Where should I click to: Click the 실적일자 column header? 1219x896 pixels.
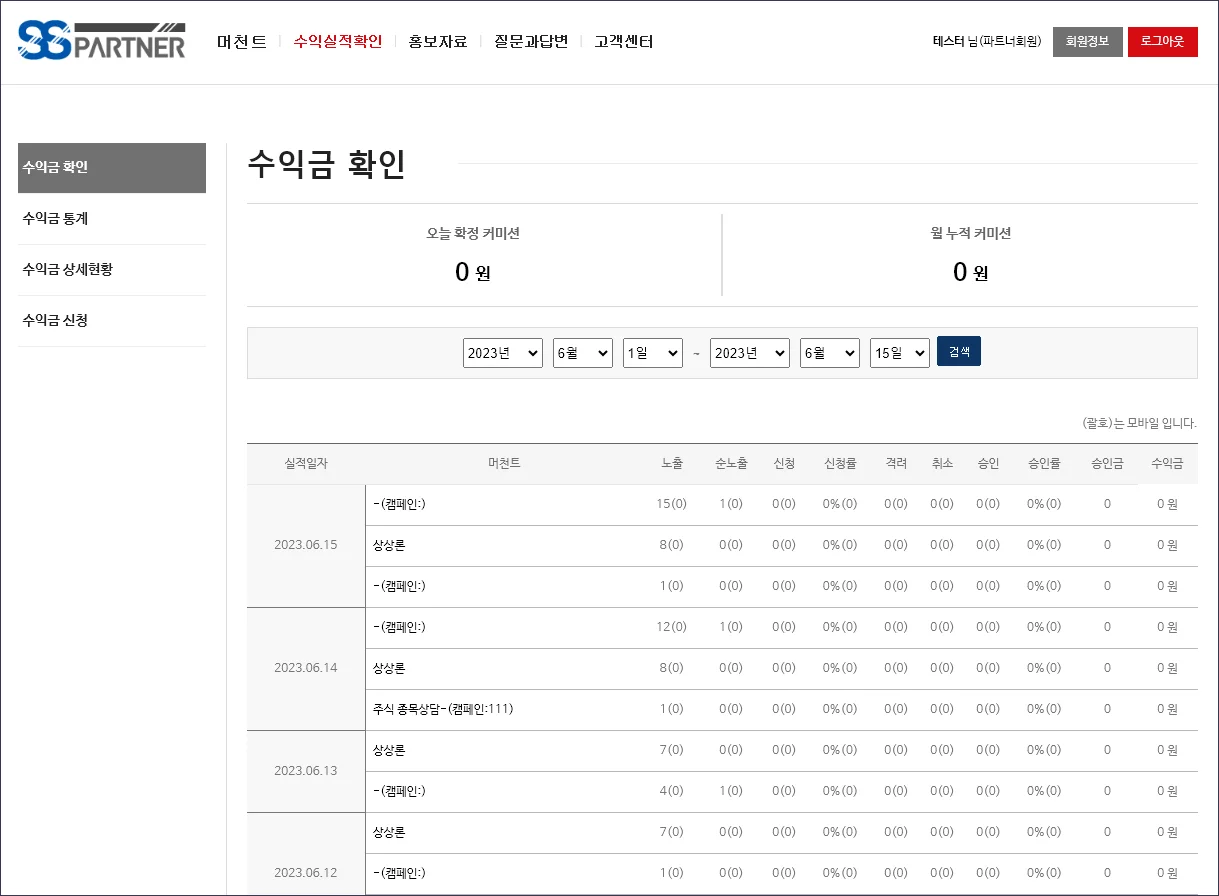[306, 464]
